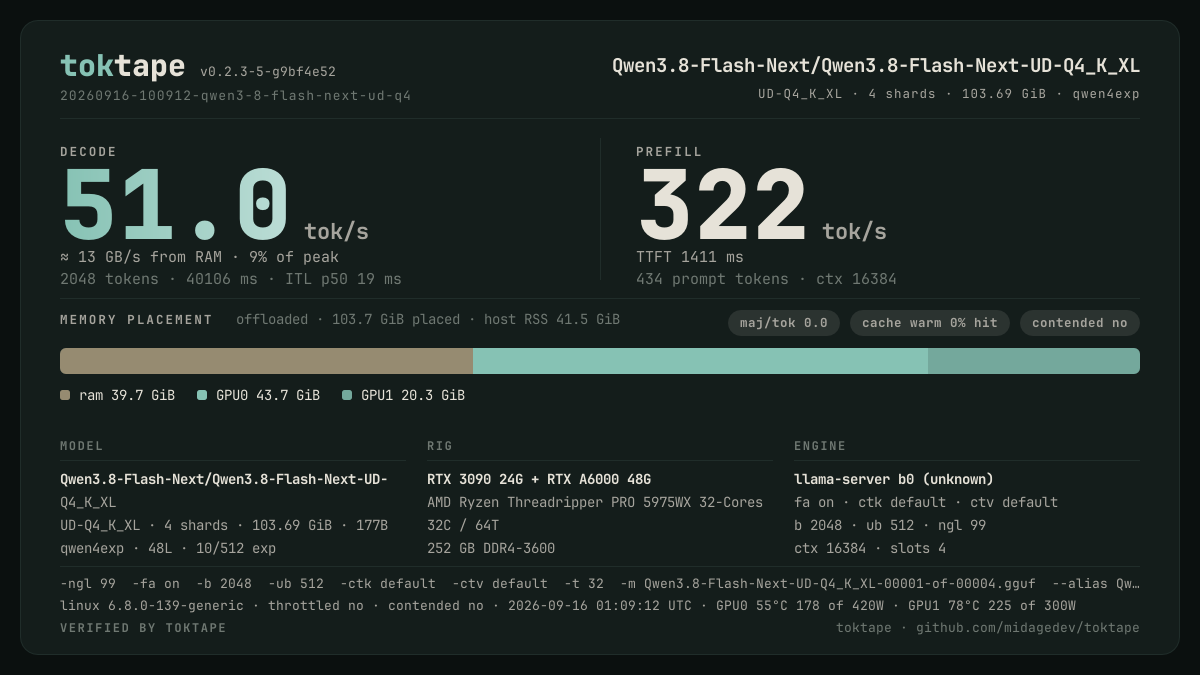Click the tan RAM segment of memory bar
Viewport: 1200px width, 675px height.
(x=266, y=361)
